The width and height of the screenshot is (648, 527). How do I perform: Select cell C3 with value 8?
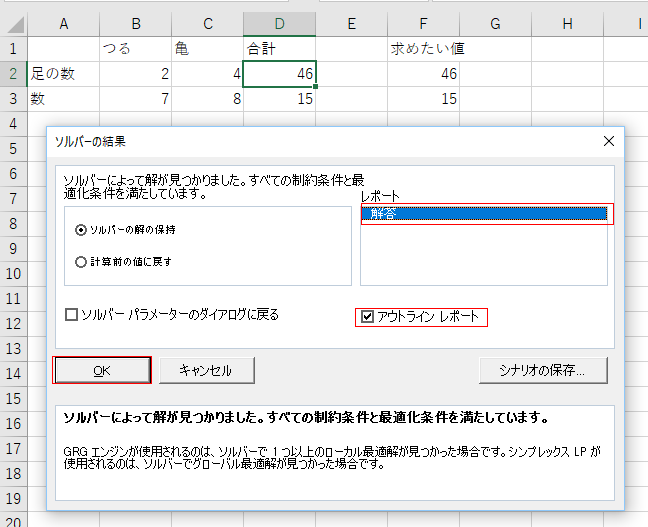click(x=207, y=99)
